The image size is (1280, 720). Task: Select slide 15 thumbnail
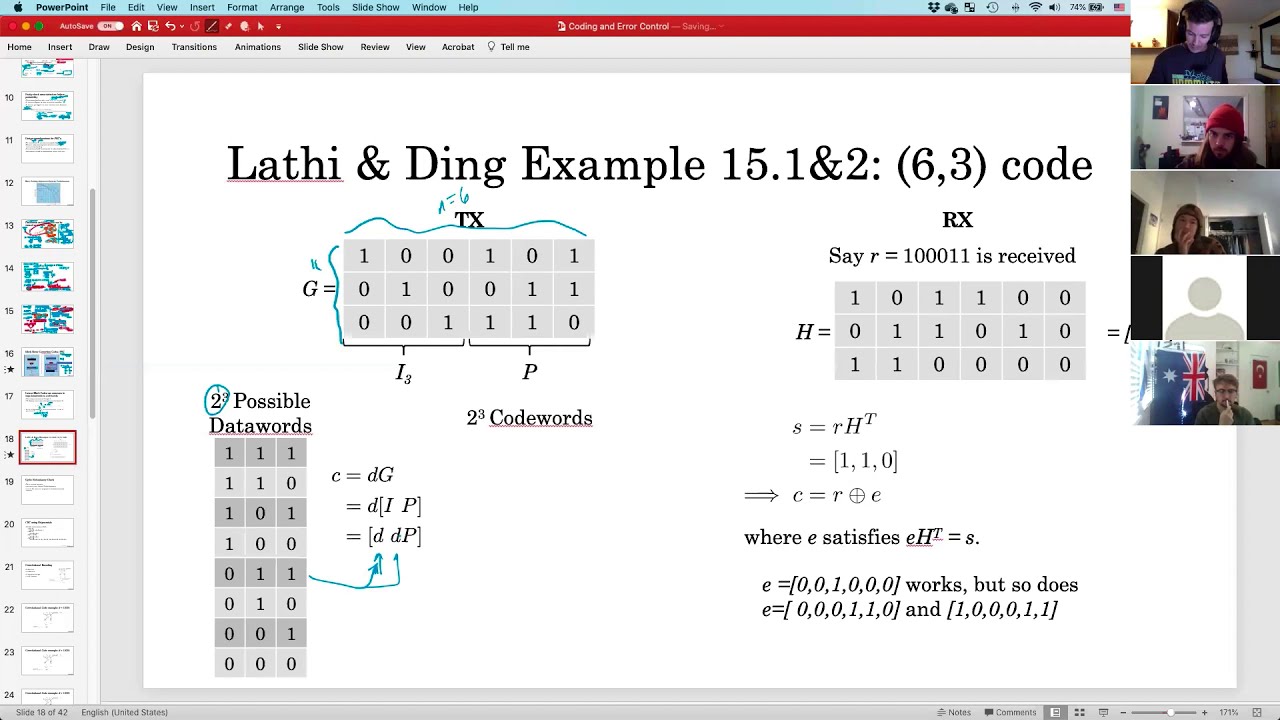48,319
